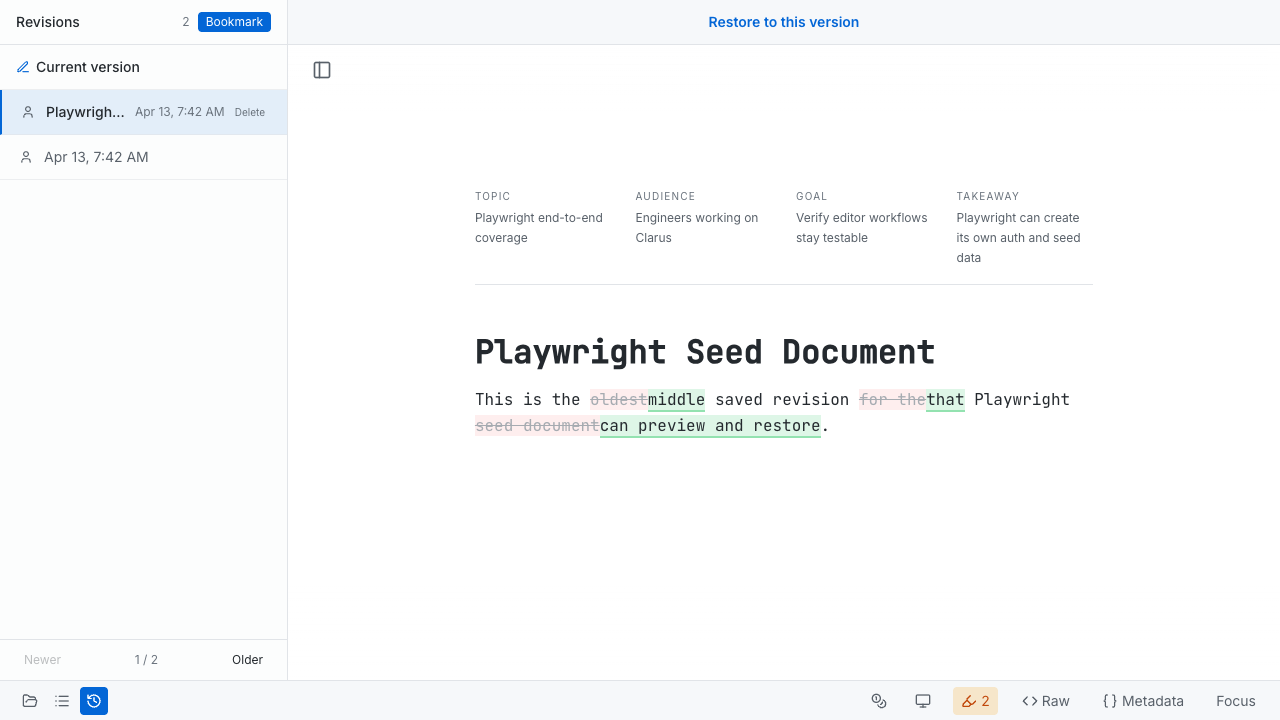Click the inserted word 'that'
The width and height of the screenshot is (1280, 720).
[x=945, y=400]
